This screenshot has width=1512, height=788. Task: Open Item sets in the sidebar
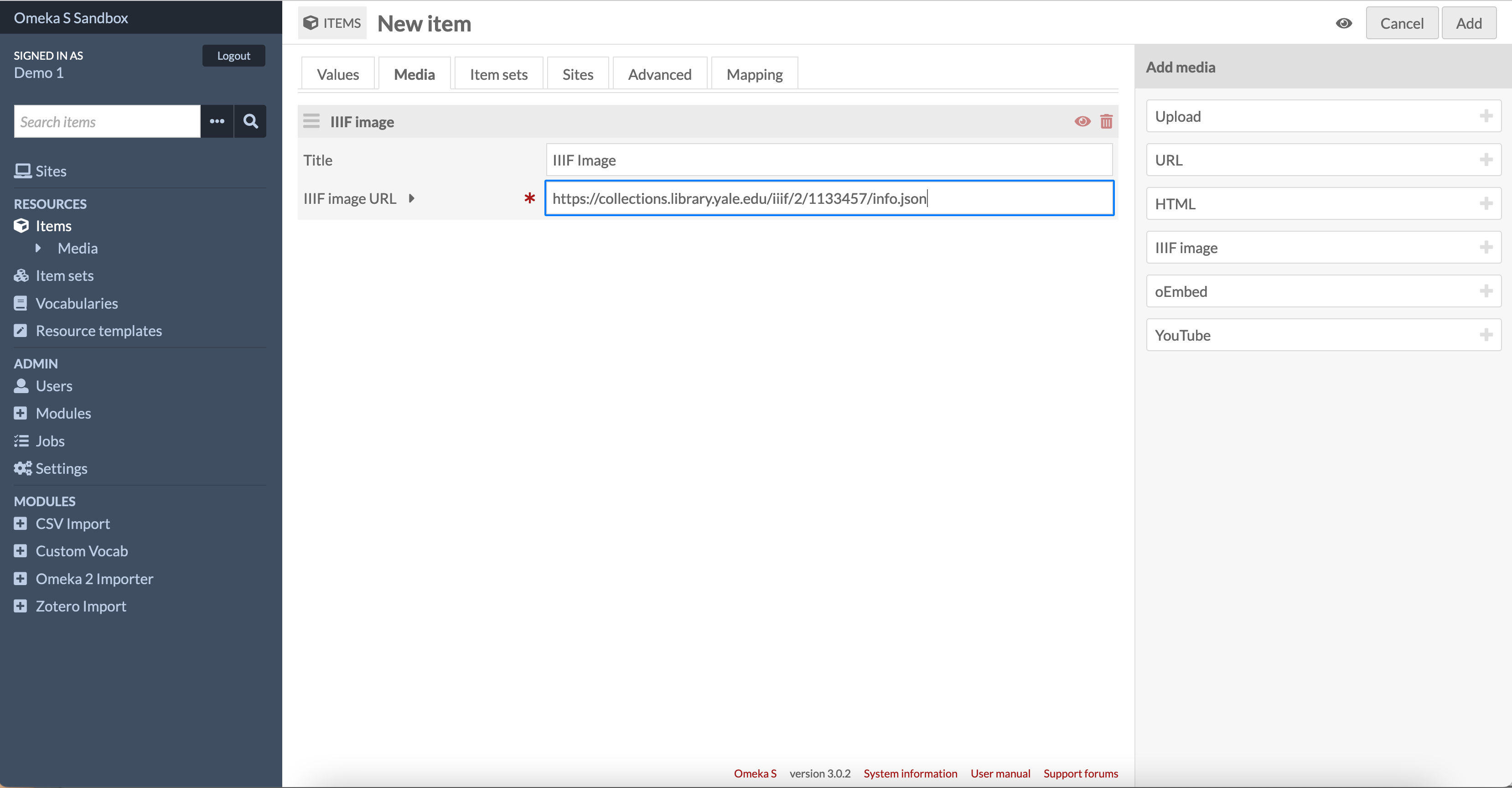[54, 275]
